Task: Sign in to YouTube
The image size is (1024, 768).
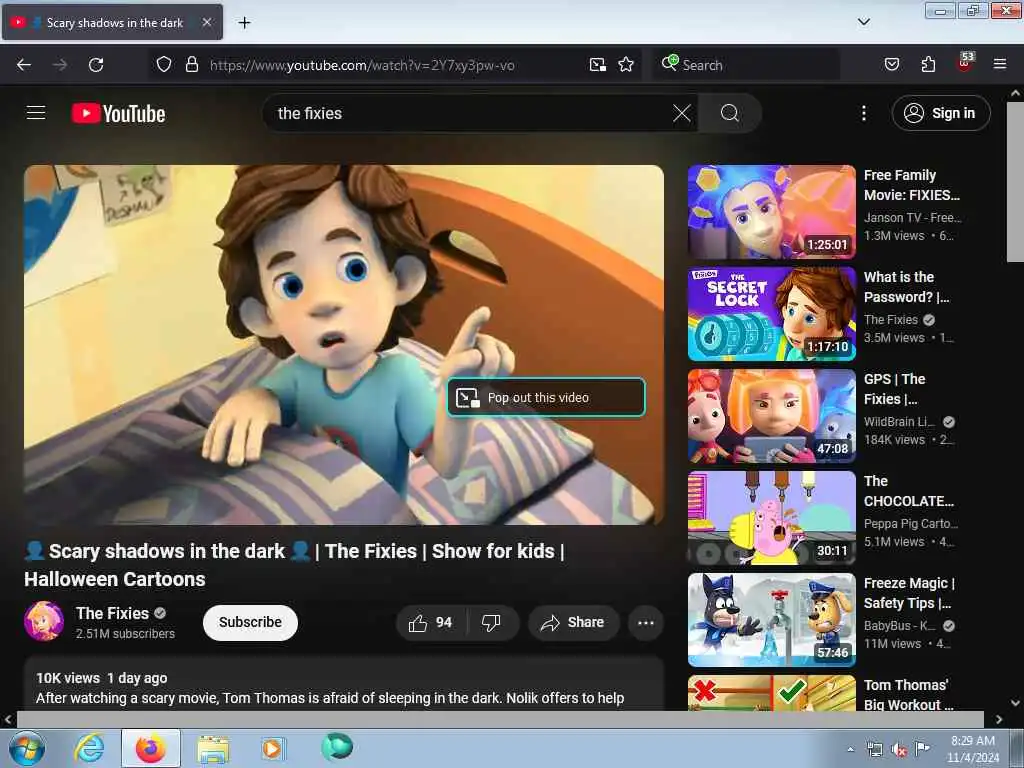Action: pos(940,113)
